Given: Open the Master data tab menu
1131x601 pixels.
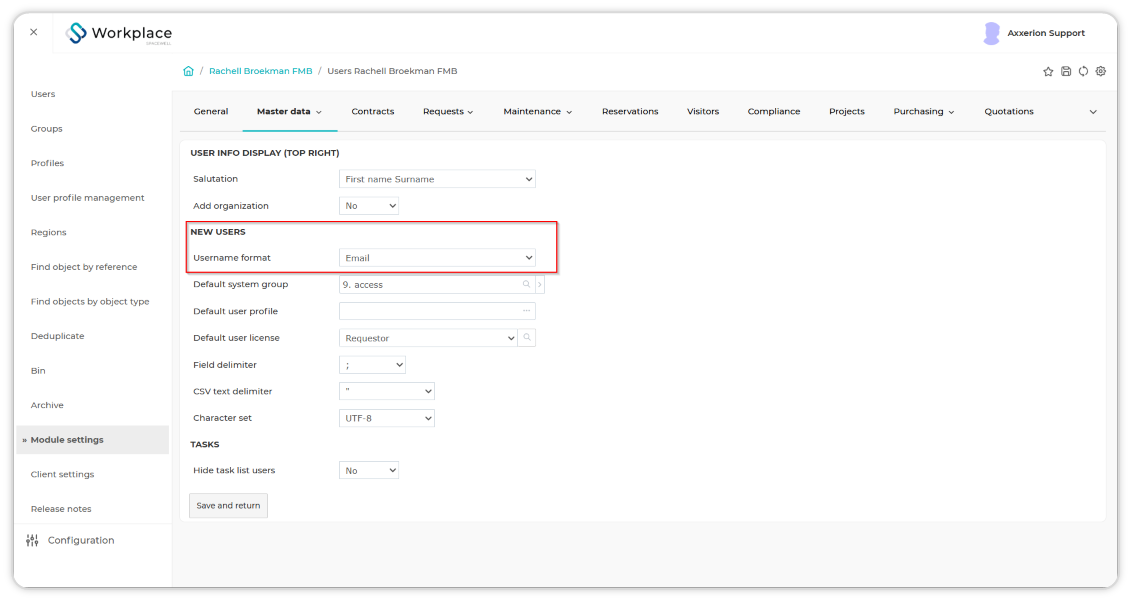Looking at the screenshot, I should click(289, 111).
